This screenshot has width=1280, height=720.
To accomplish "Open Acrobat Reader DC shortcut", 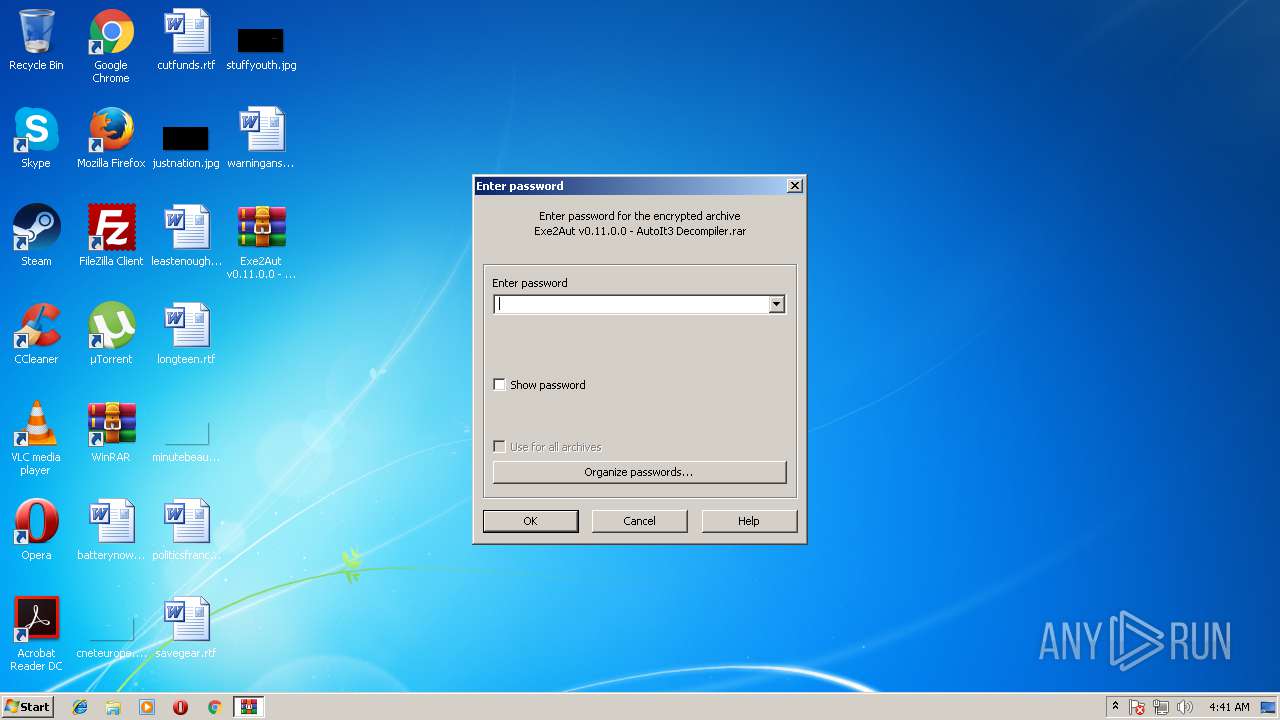I will pos(36,634).
